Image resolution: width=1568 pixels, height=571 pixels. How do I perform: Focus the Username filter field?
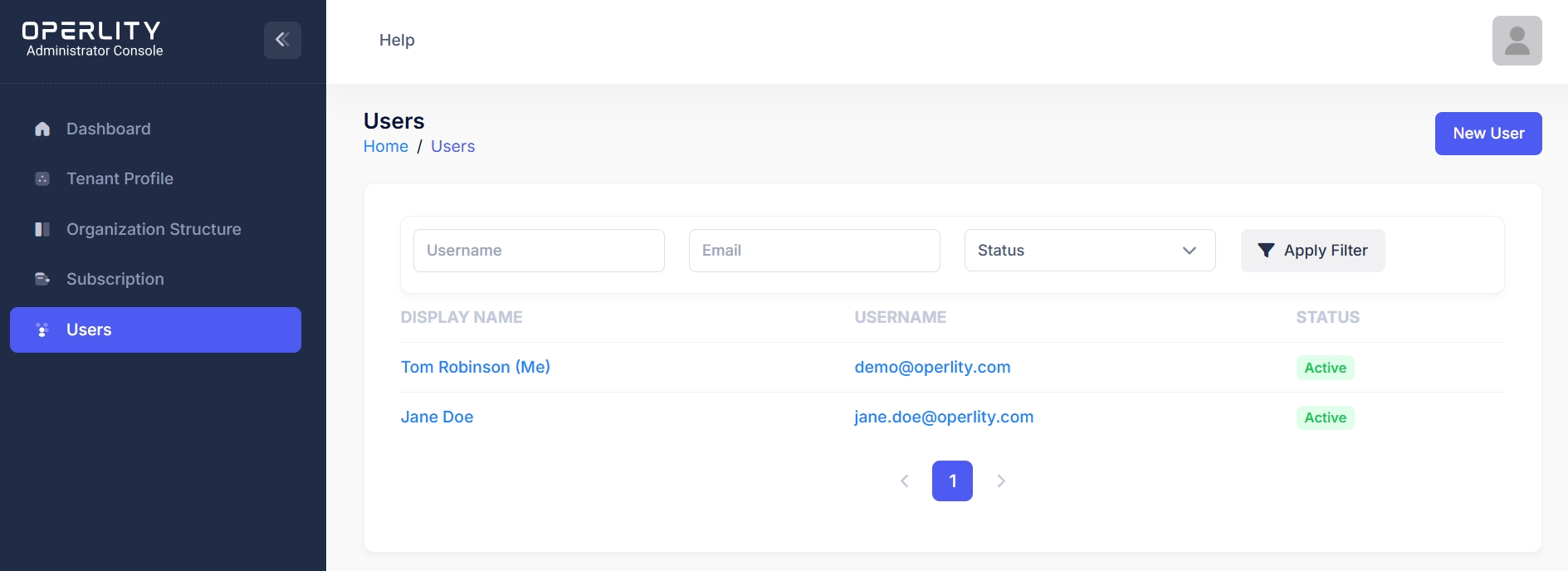pos(539,251)
